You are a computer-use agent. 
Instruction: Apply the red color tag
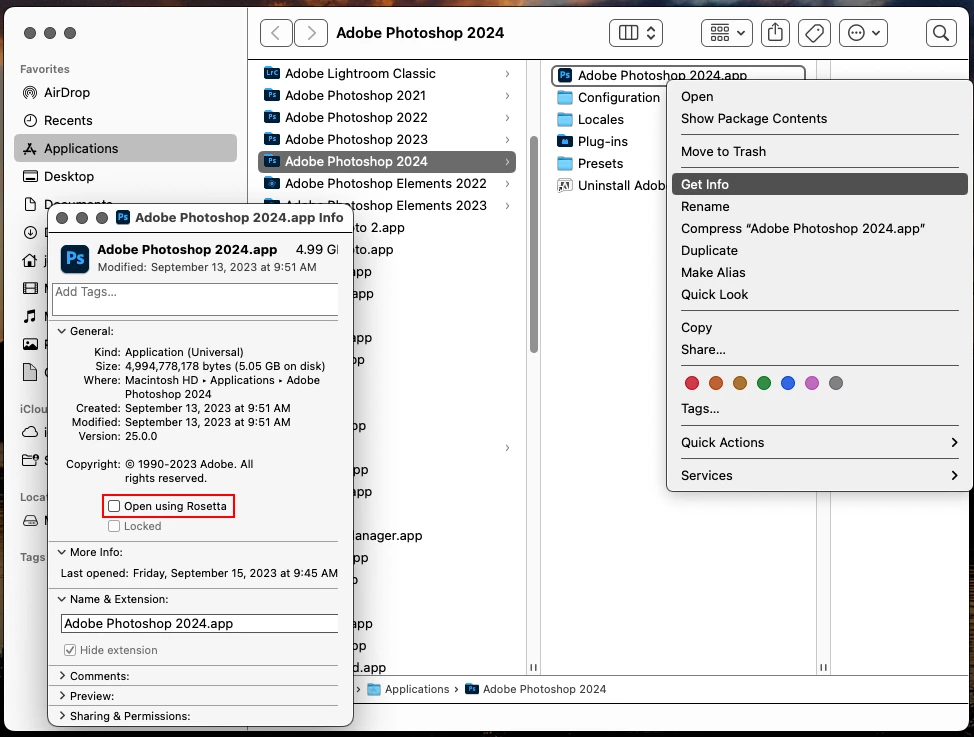pyautogui.click(x=691, y=383)
